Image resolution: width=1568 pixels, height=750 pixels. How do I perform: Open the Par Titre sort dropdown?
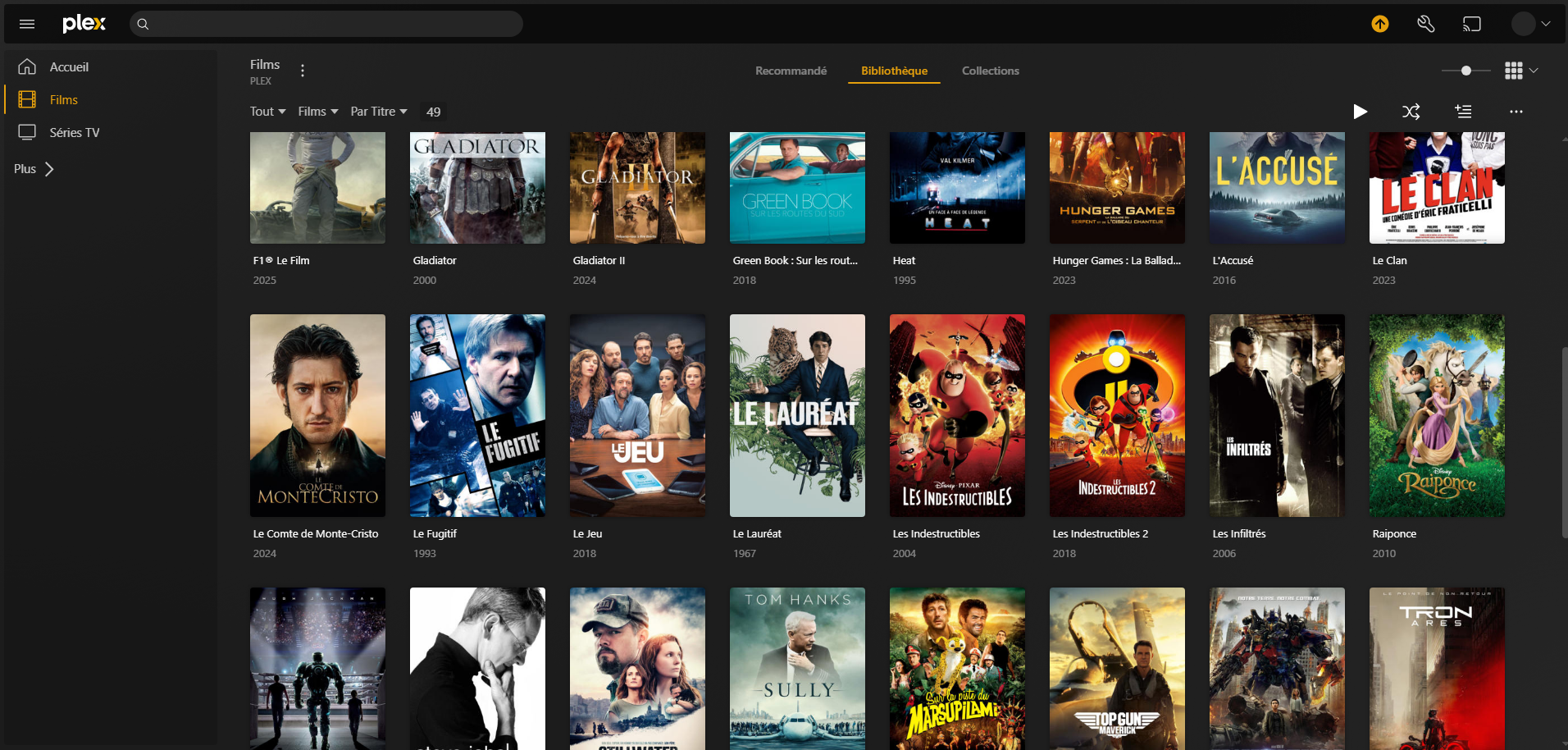[378, 112]
